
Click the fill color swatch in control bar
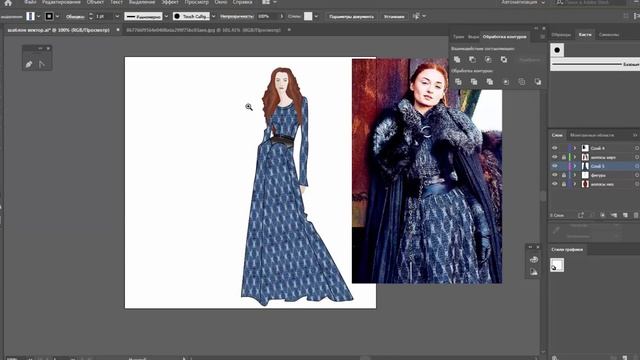(30, 16)
